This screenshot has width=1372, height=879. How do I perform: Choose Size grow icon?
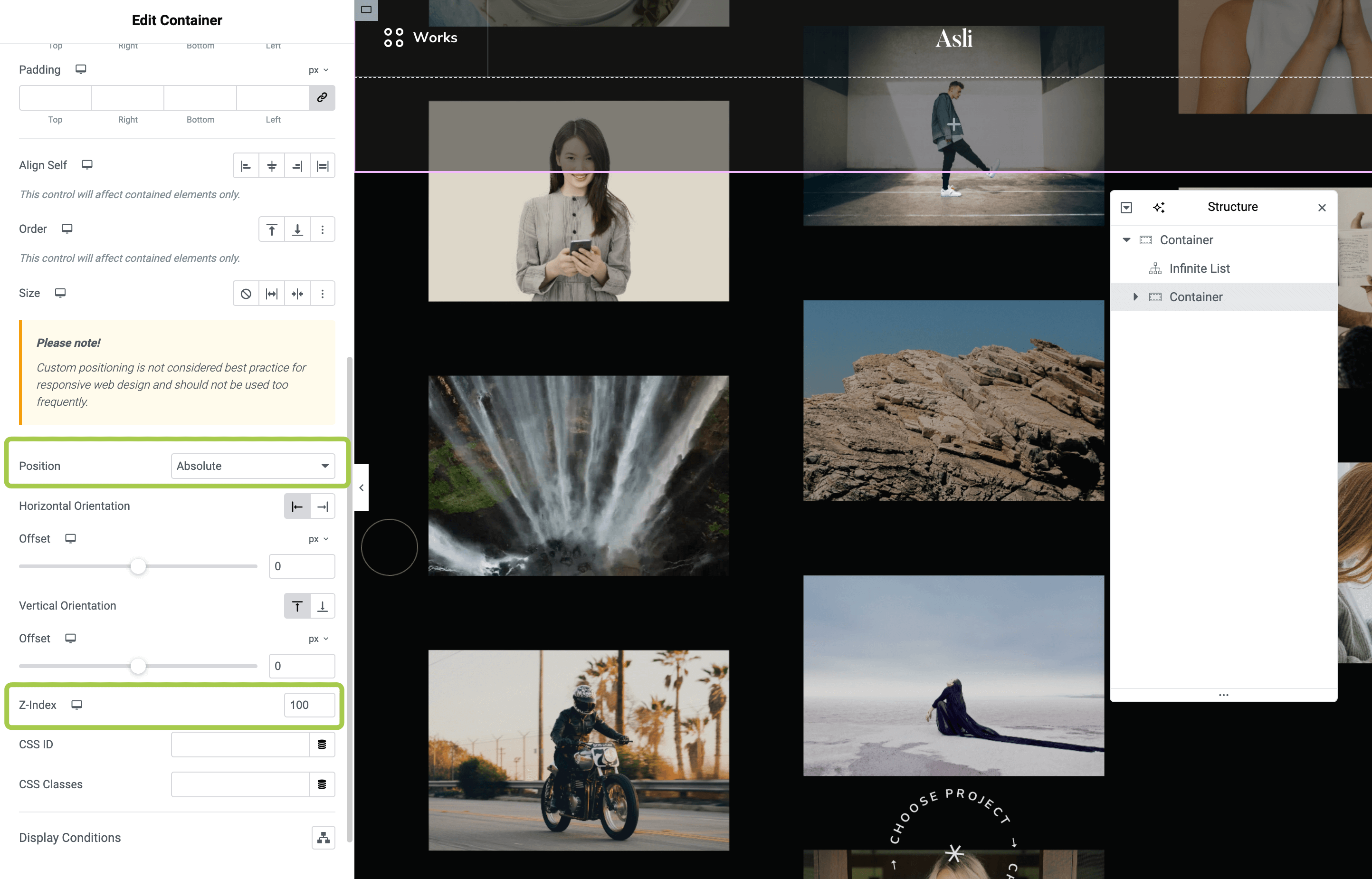272,293
